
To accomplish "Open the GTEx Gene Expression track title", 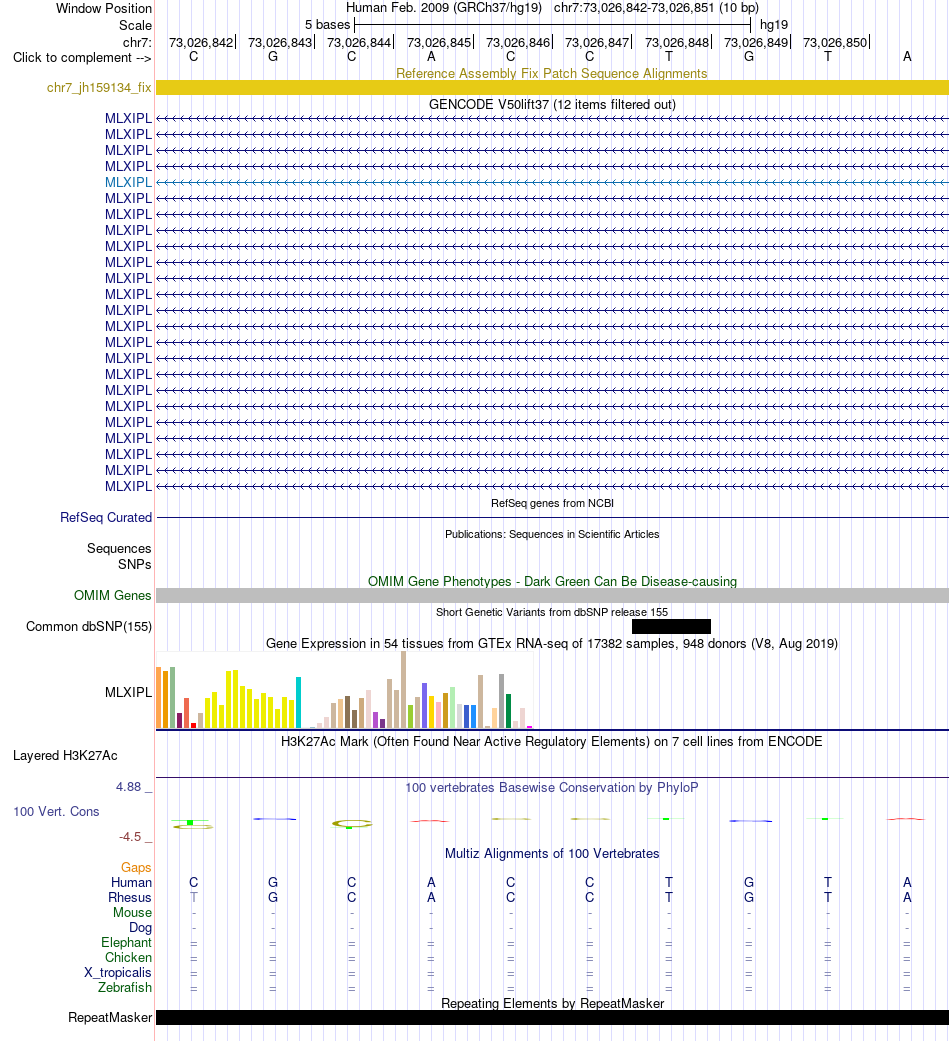I will tap(552, 643).
